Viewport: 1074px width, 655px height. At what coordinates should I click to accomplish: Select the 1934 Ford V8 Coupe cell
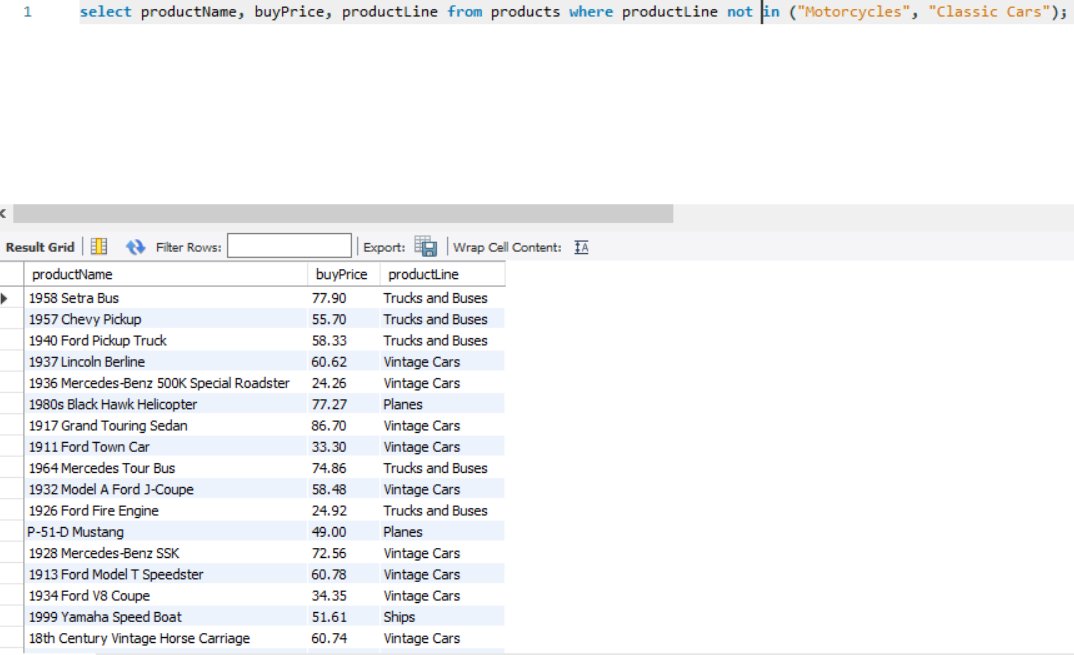[166, 595]
